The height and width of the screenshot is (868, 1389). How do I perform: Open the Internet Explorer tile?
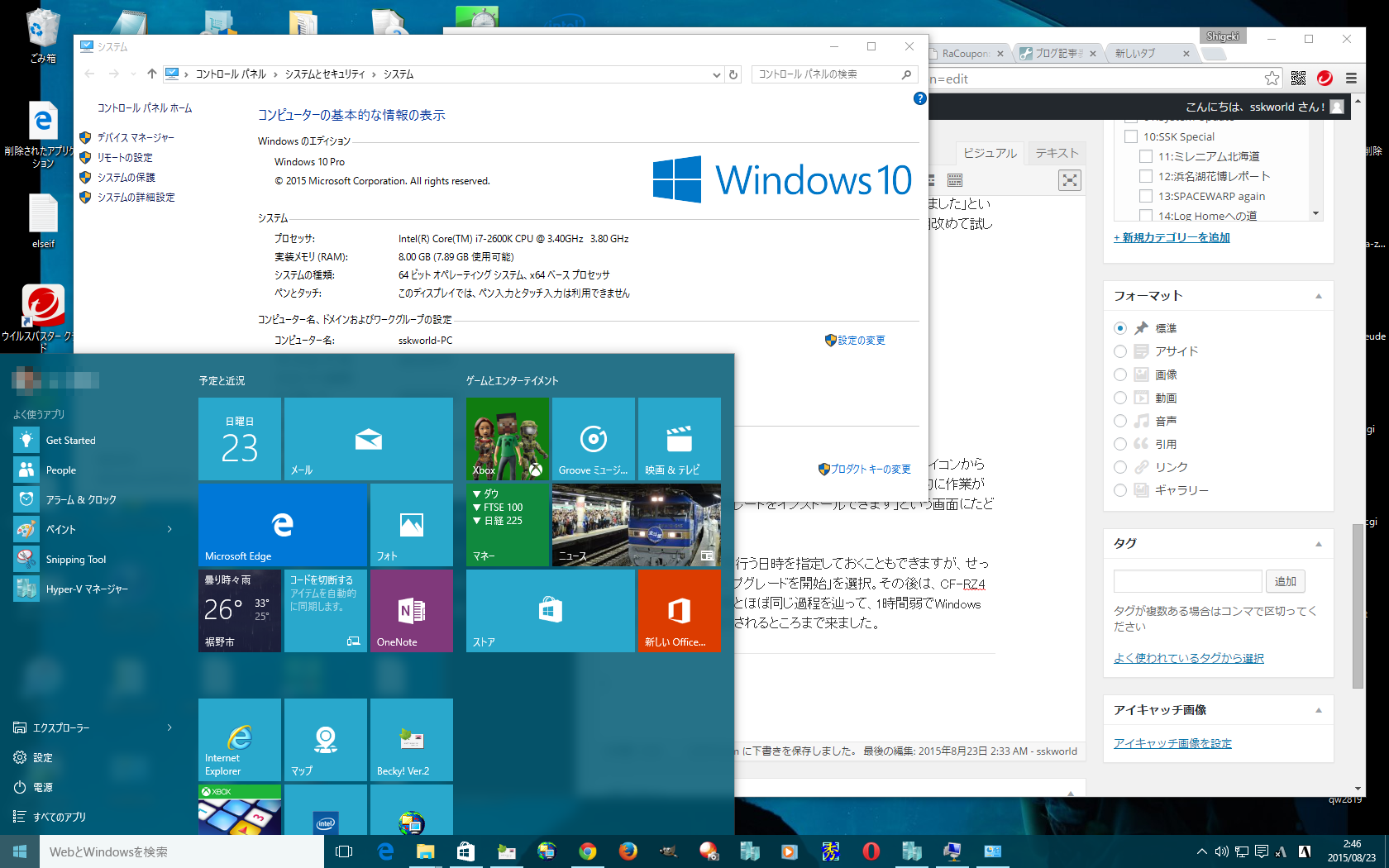click(x=240, y=740)
